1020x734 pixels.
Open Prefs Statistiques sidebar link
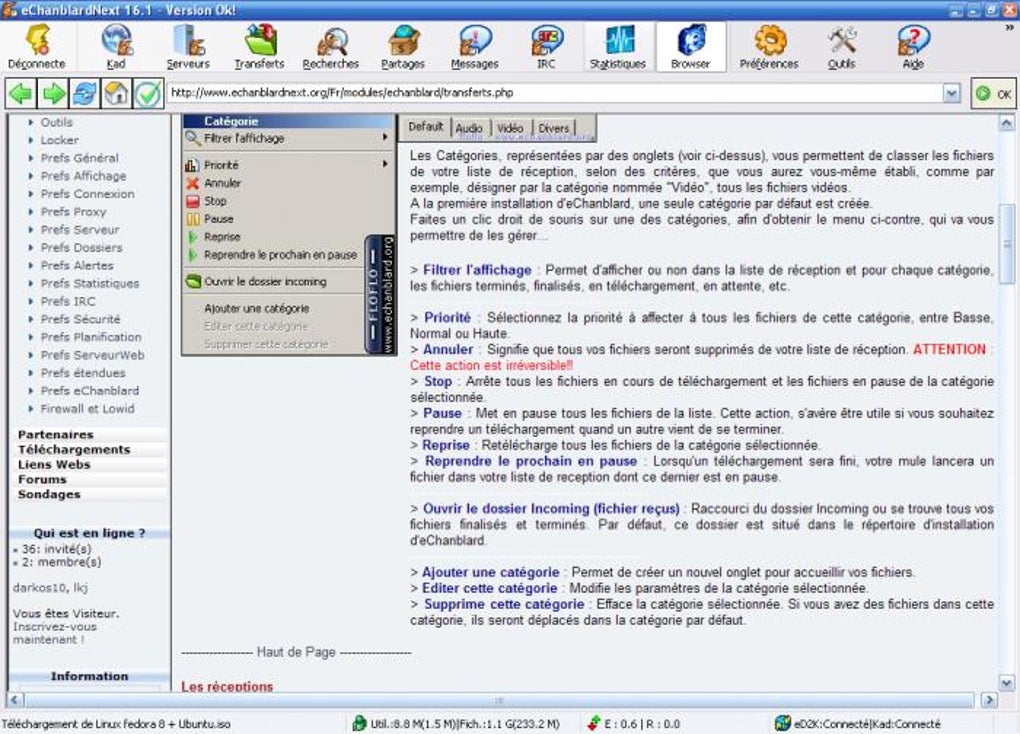pos(90,283)
